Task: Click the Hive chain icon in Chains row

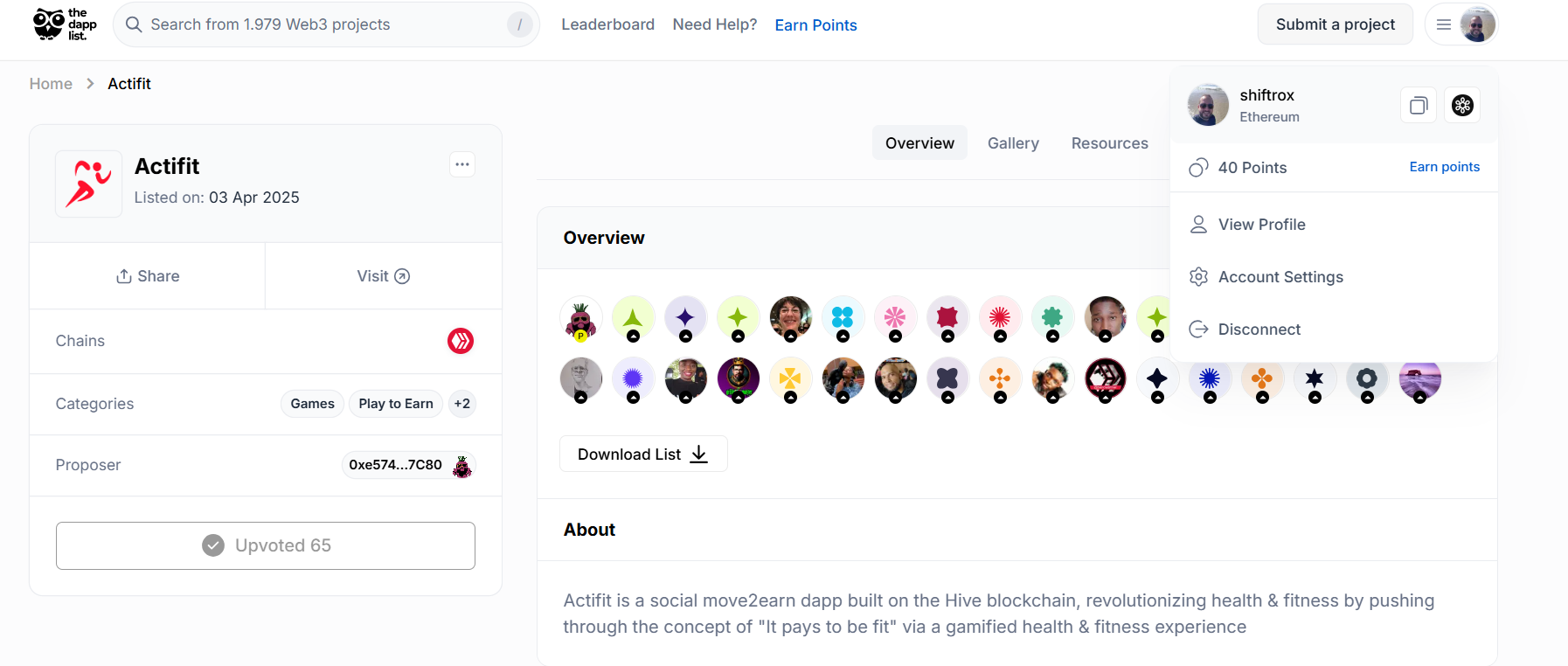Action: pos(461,341)
